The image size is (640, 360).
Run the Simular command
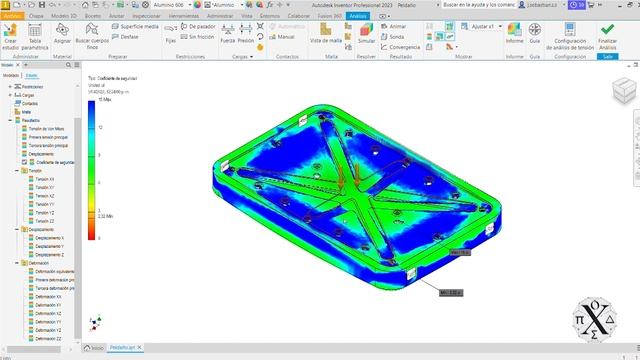[x=367, y=33]
